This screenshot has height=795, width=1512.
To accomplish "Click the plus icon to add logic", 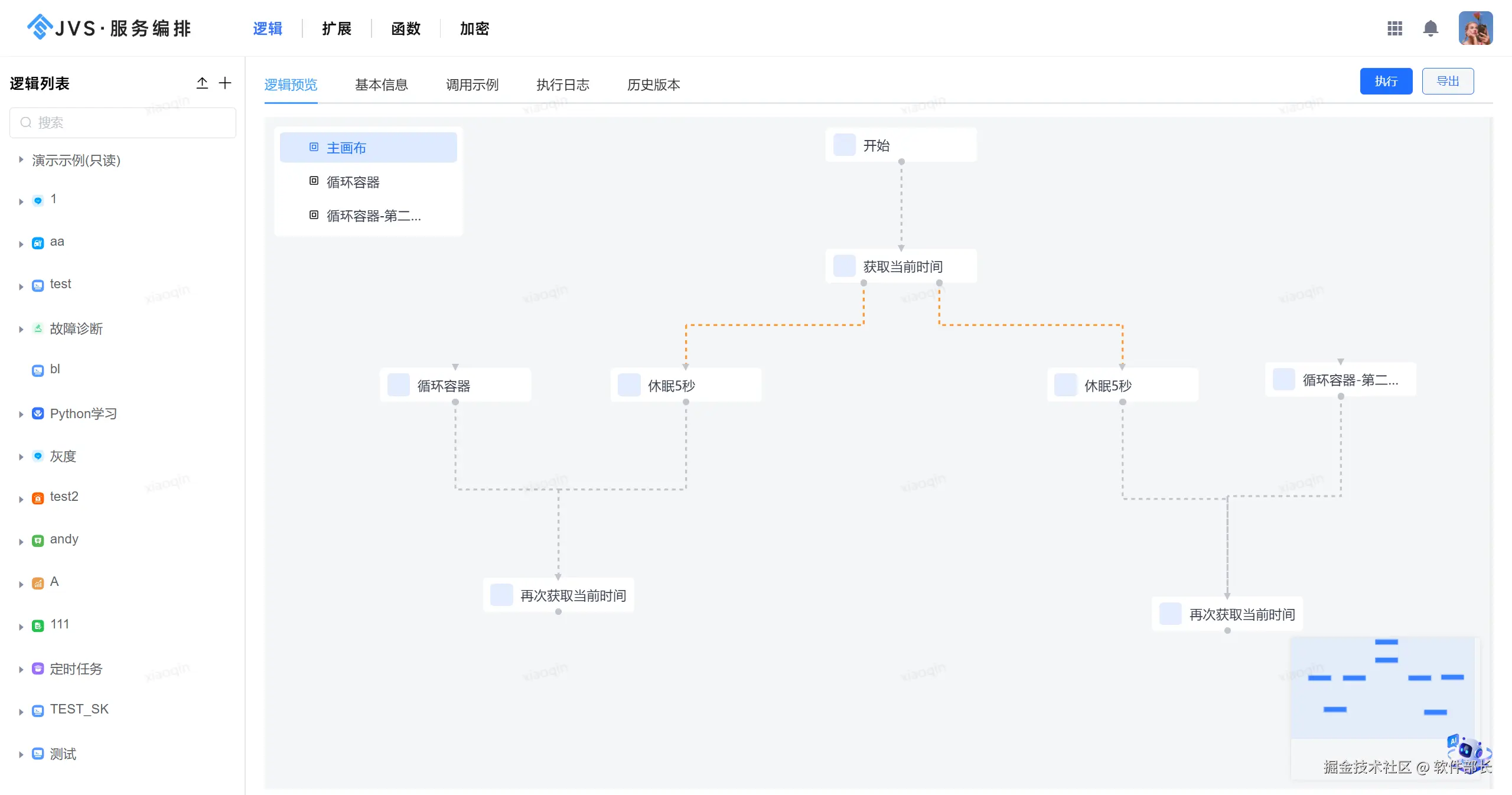I will (x=225, y=83).
